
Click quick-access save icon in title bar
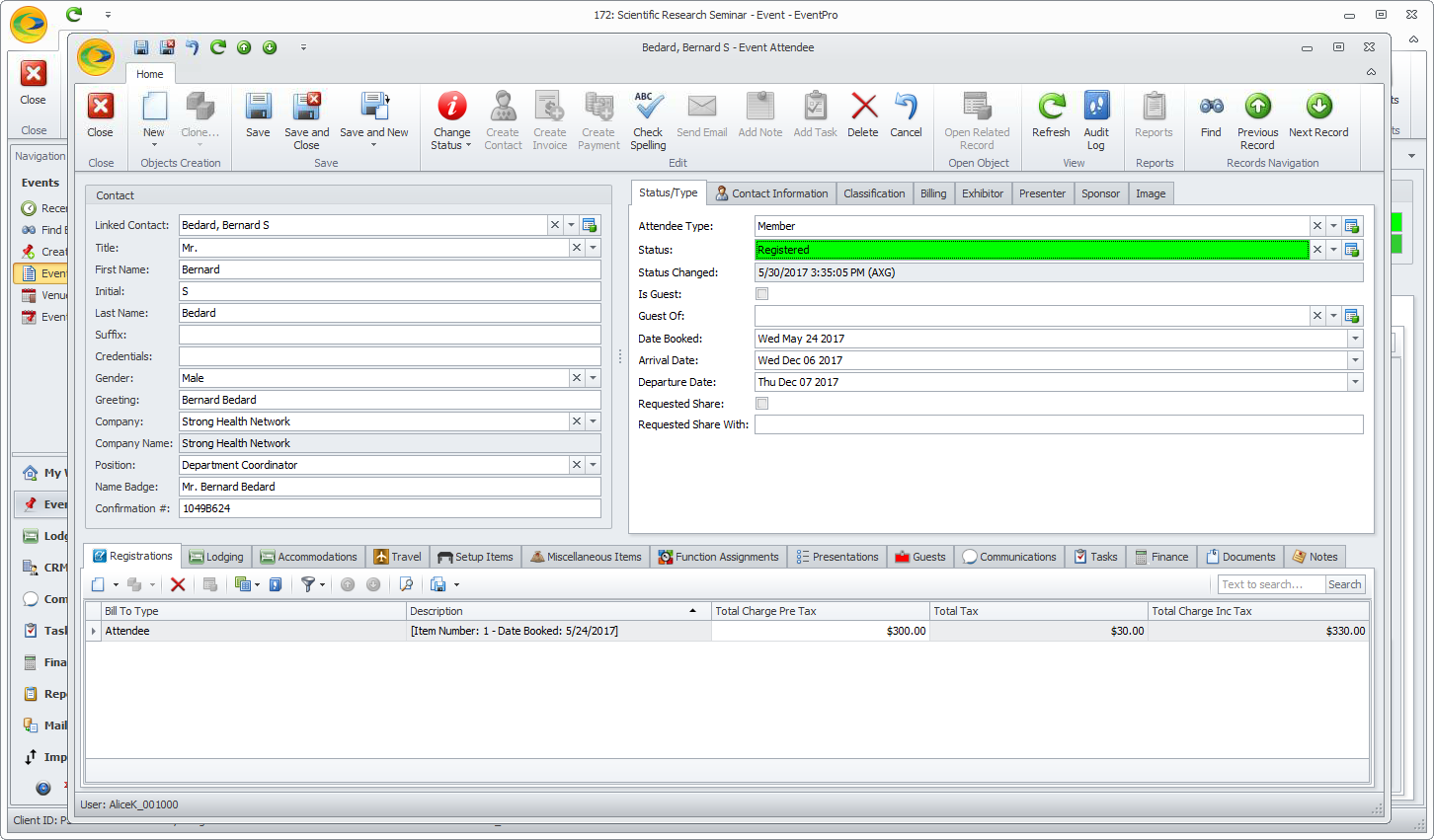(x=141, y=47)
